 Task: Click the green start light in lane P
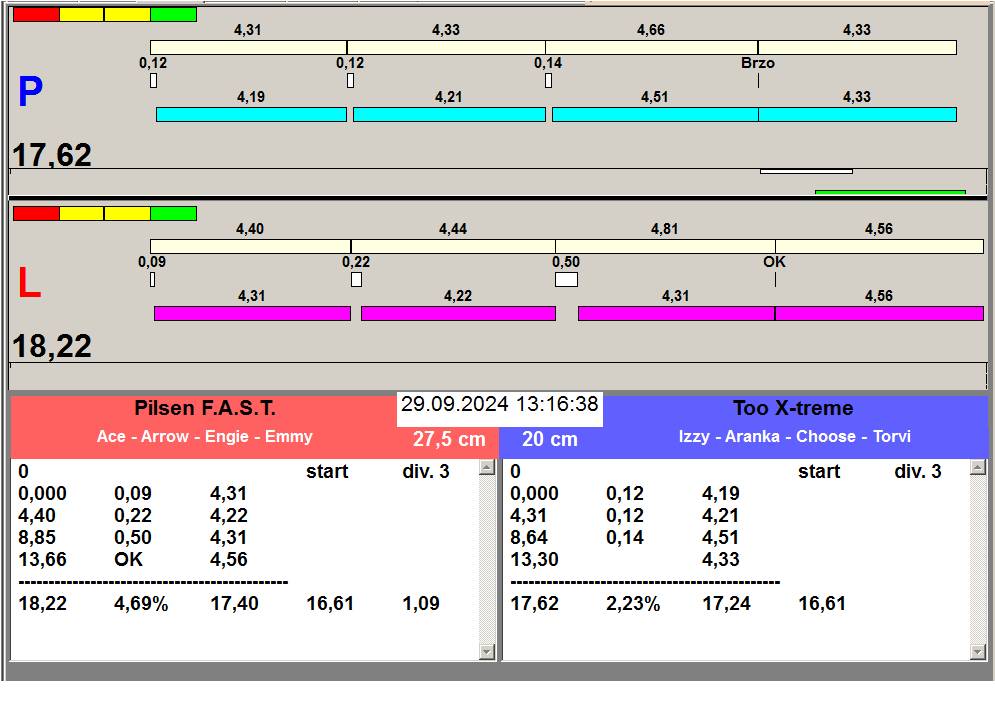173,14
